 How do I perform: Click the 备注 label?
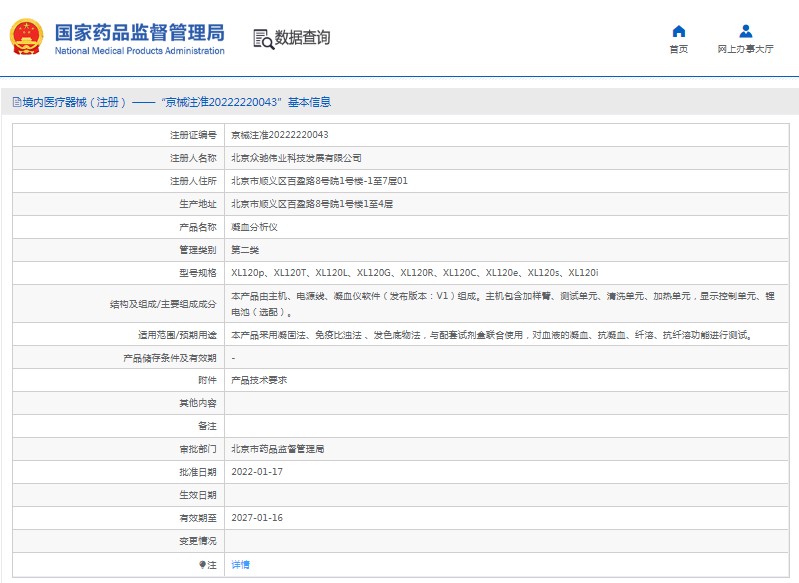pos(207,426)
